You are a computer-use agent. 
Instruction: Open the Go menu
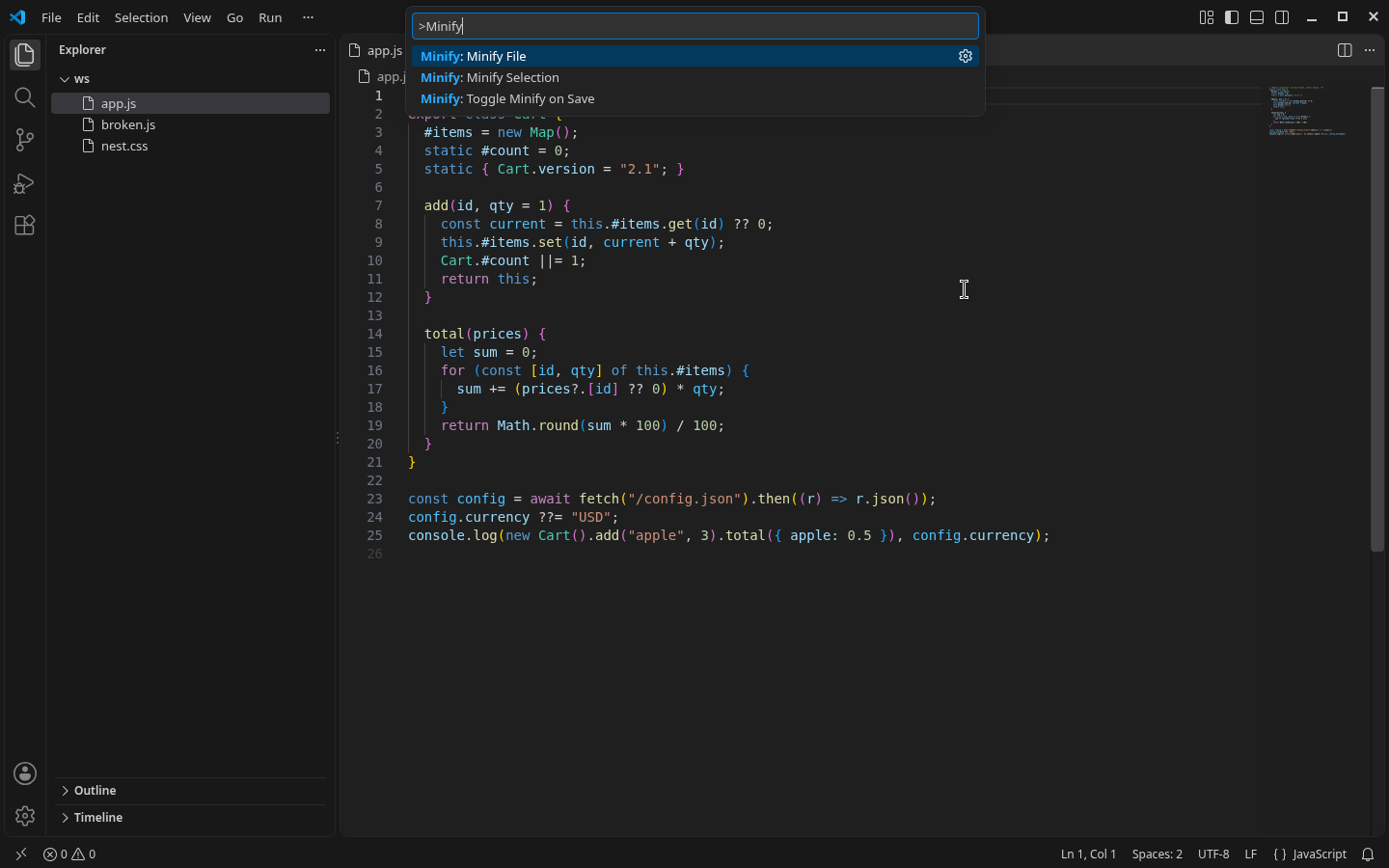pyautogui.click(x=234, y=17)
